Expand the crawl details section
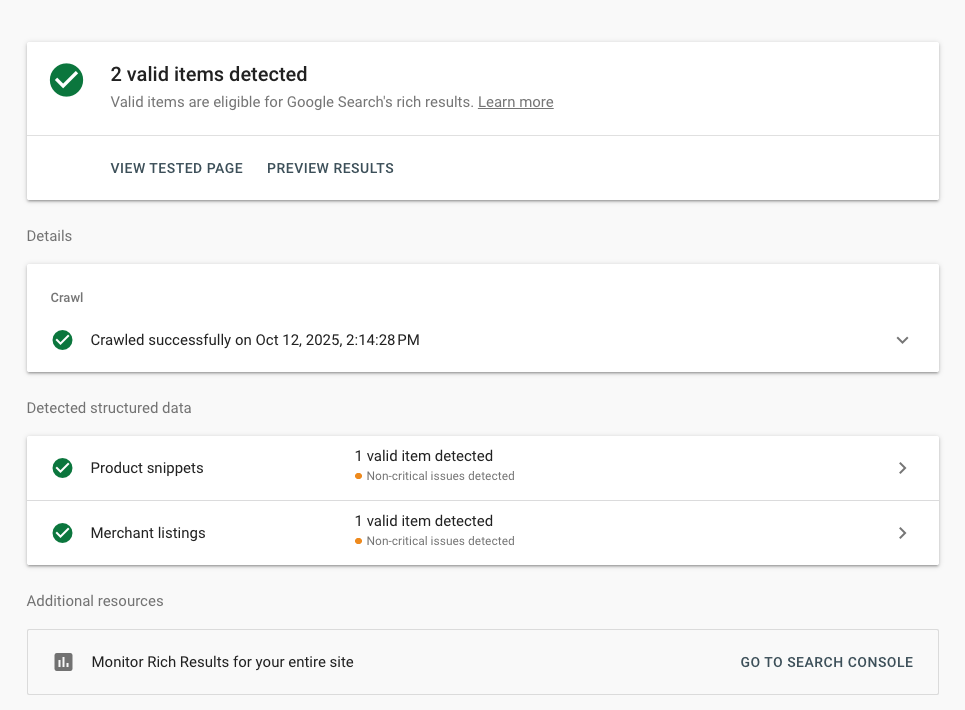This screenshot has width=965, height=710. pos(903,340)
